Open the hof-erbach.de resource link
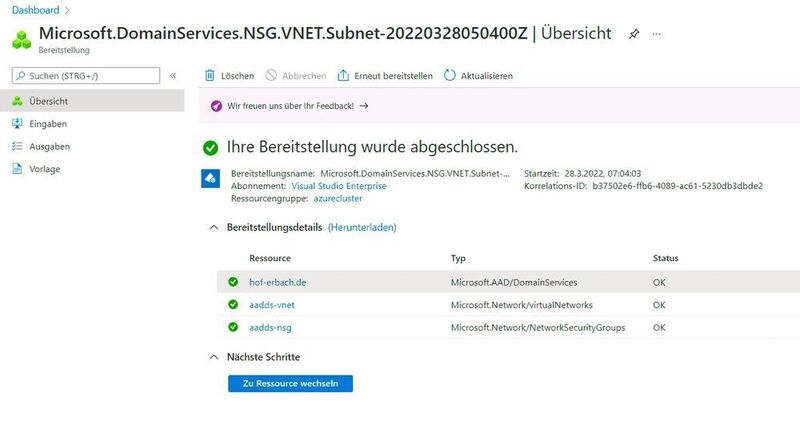Screen dimensions: 800x422 tap(278, 283)
